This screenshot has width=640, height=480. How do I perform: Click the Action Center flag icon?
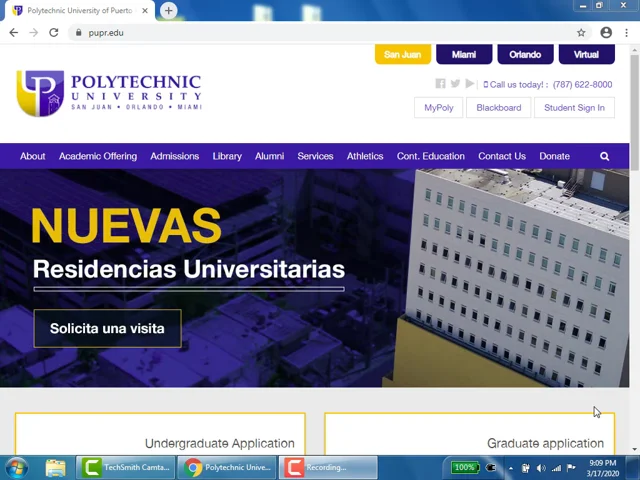tap(571, 468)
